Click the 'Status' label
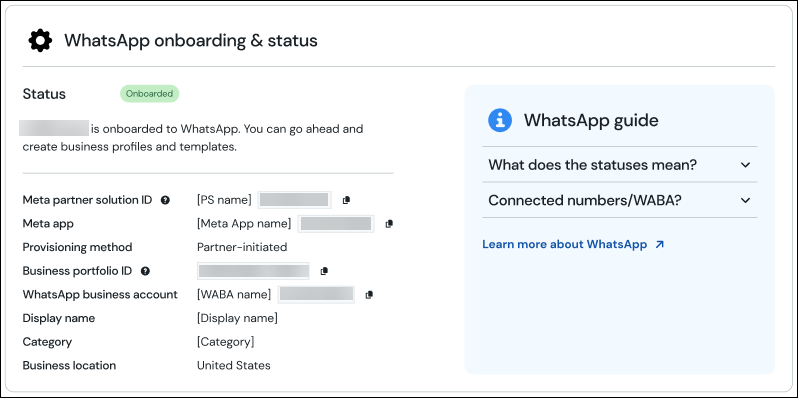The image size is (798, 398). [x=44, y=94]
